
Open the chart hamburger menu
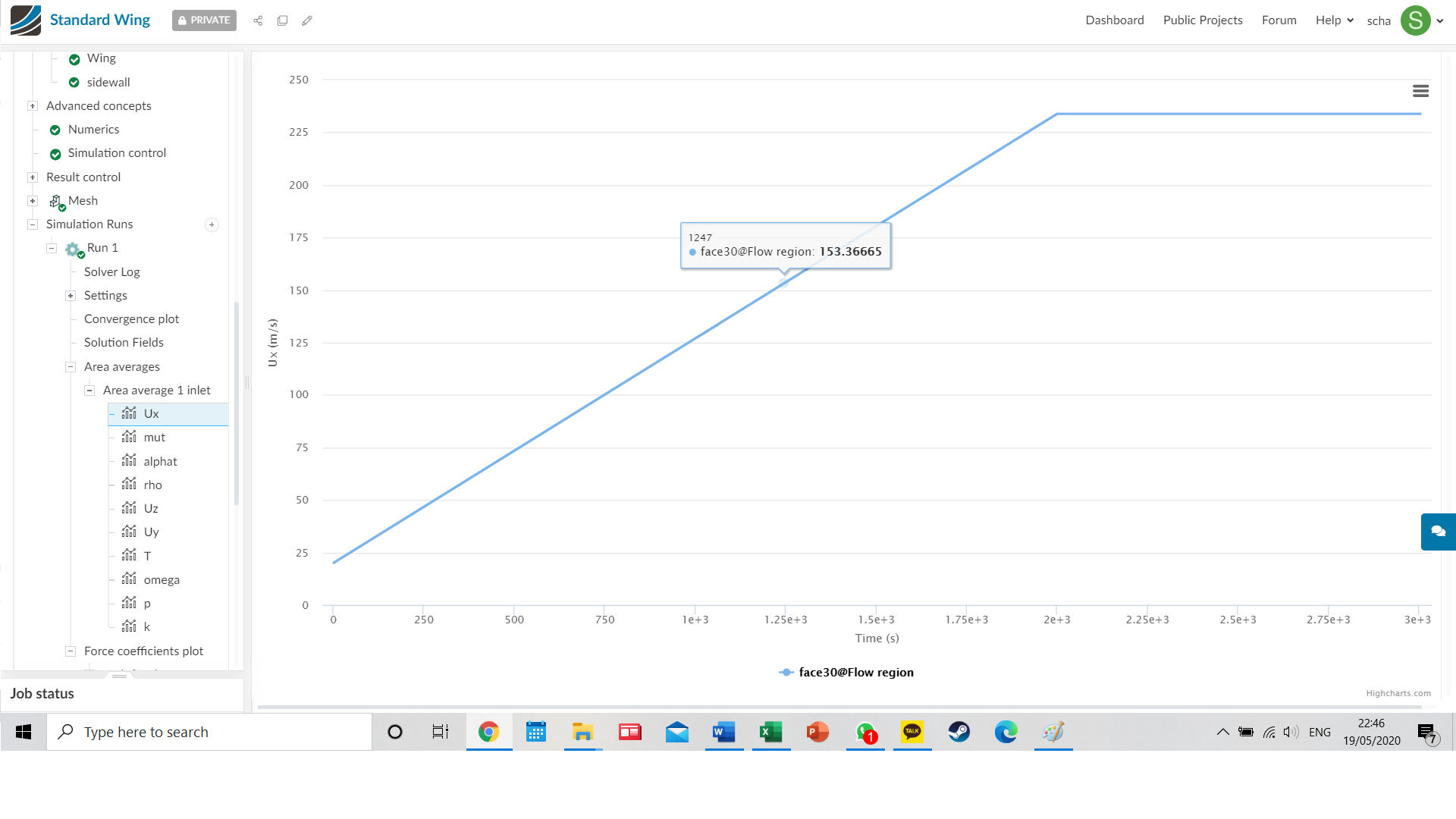point(1420,91)
